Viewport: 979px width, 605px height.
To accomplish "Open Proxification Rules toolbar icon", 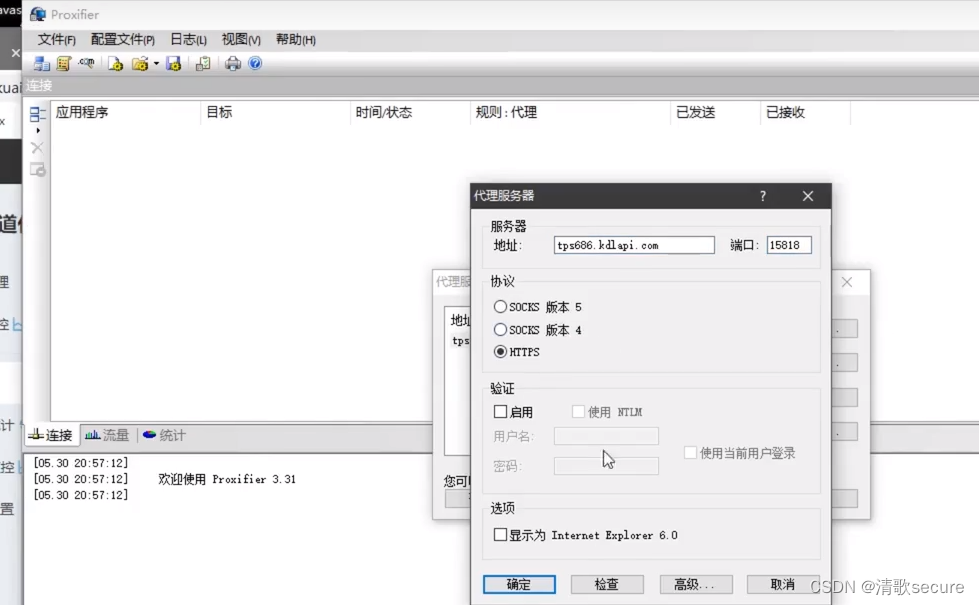I will [x=64, y=63].
